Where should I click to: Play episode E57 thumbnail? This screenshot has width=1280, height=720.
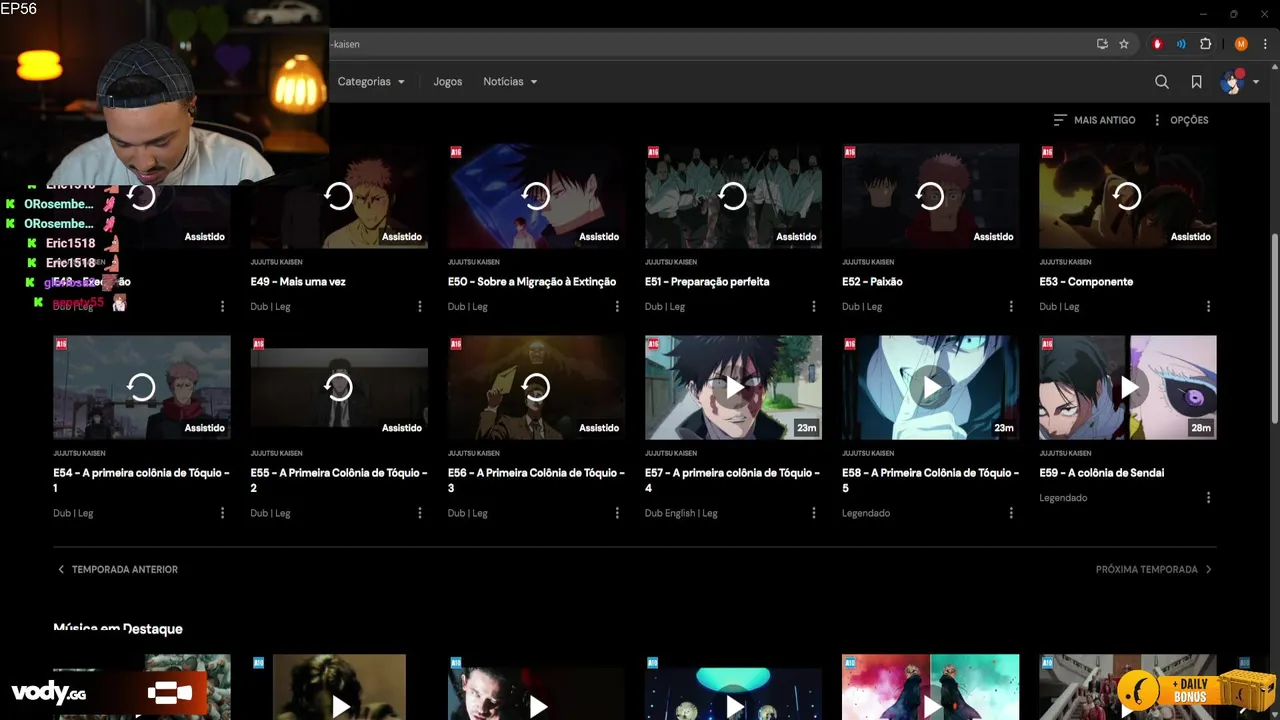tap(733, 387)
